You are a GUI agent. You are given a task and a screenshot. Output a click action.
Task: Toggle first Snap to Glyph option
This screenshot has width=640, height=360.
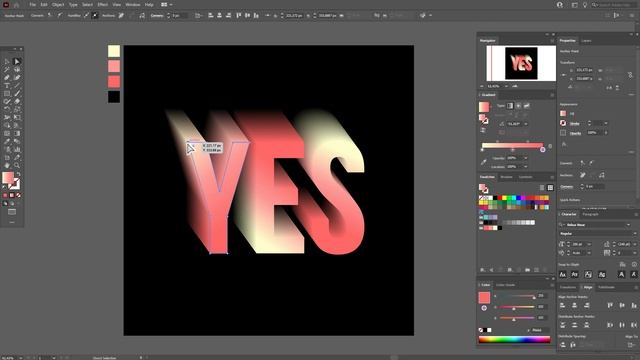(x=562, y=275)
